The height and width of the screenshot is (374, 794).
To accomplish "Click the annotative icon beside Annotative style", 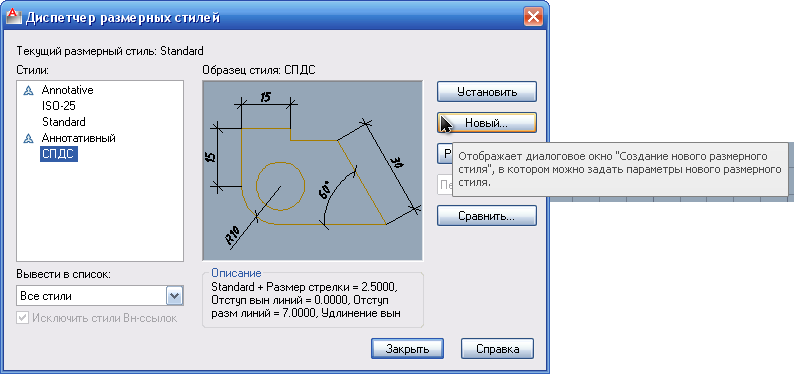I will tap(29, 91).
